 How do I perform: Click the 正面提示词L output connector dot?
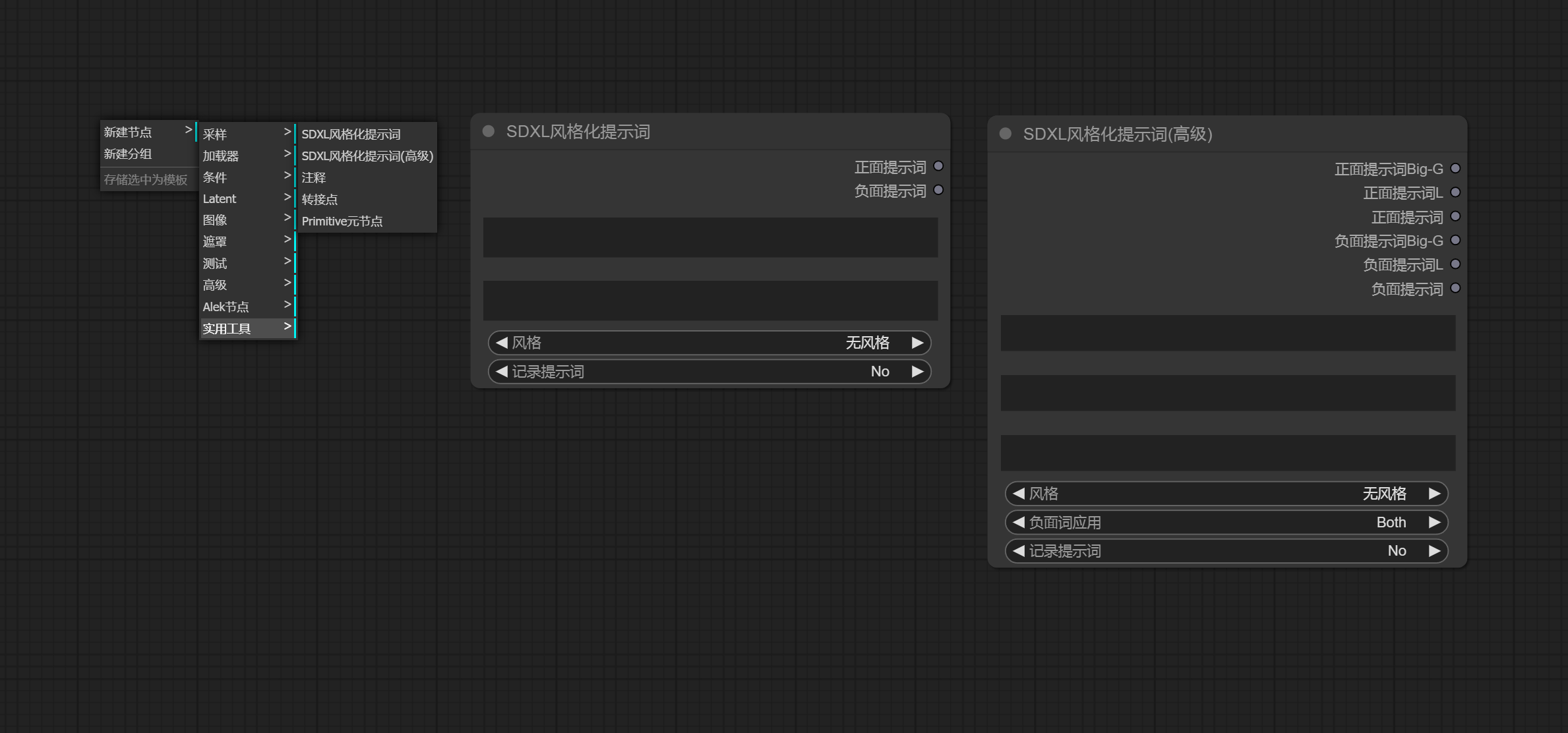point(1455,192)
